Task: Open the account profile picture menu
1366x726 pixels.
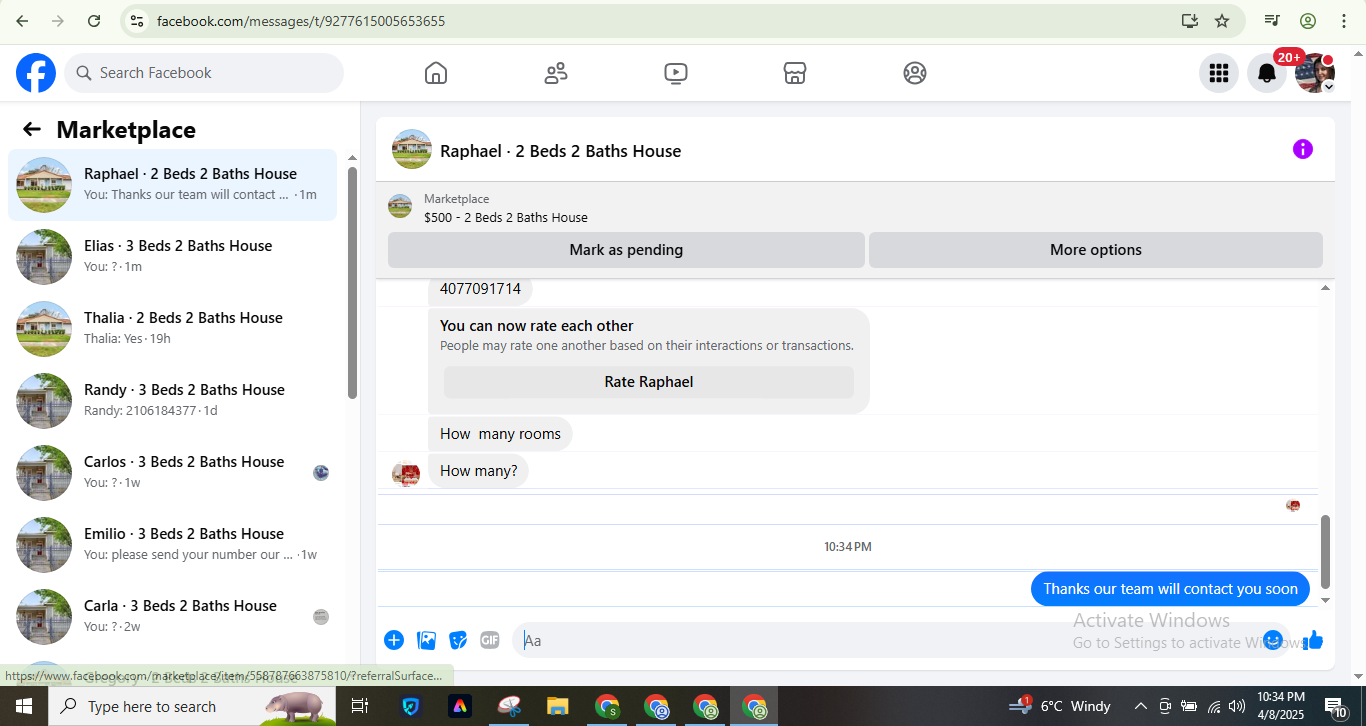Action: [1314, 73]
